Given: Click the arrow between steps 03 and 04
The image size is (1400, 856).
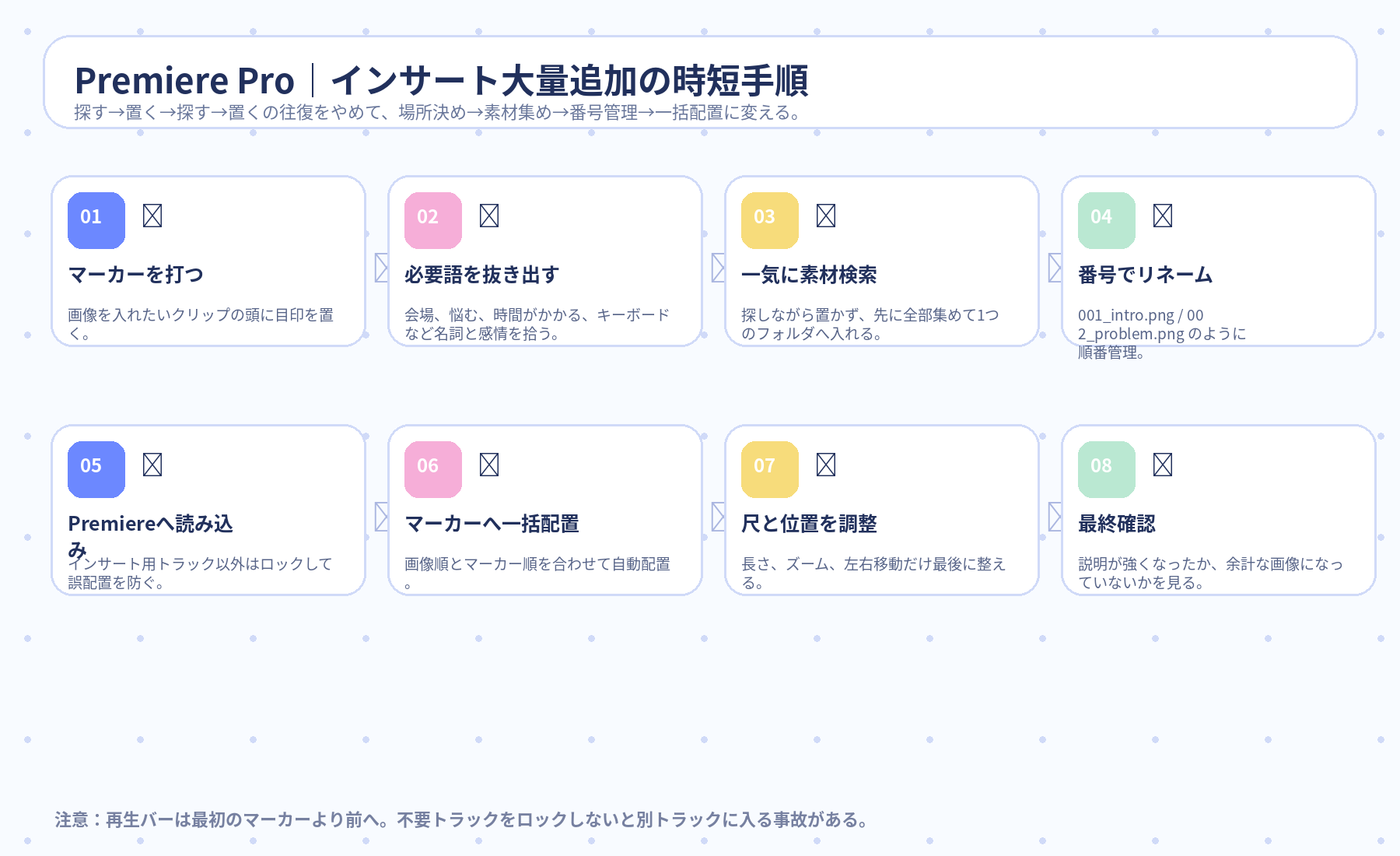Looking at the screenshot, I should point(1055,268).
